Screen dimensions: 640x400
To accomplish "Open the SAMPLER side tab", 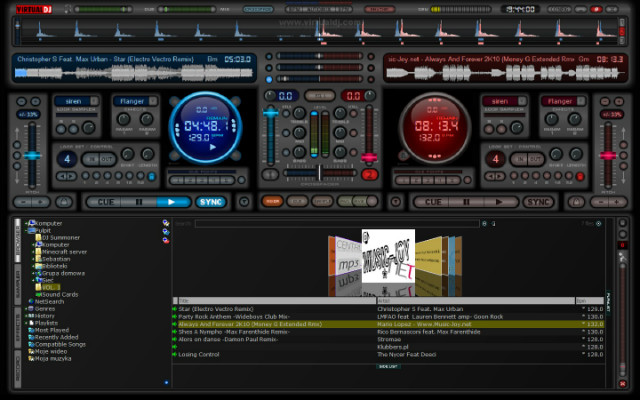I will click(18, 284).
